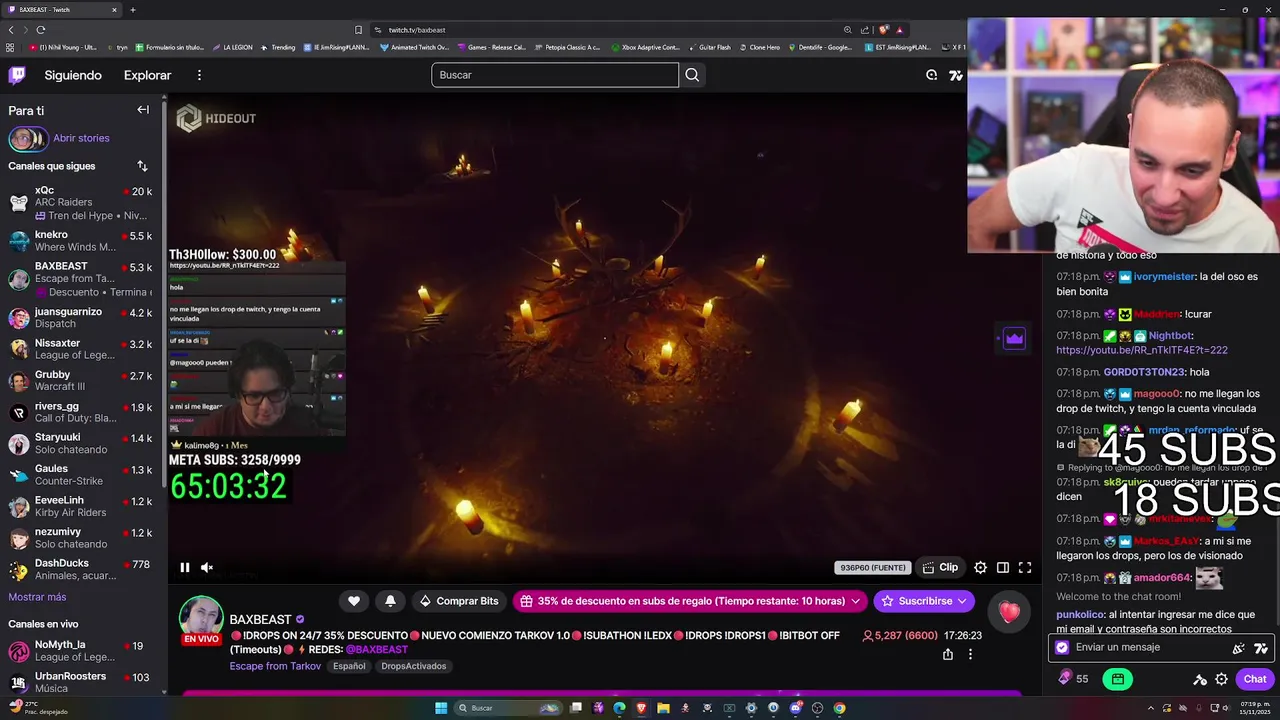Send message with Chat button
Screen dimensions: 1280x720
[x=1255, y=679]
